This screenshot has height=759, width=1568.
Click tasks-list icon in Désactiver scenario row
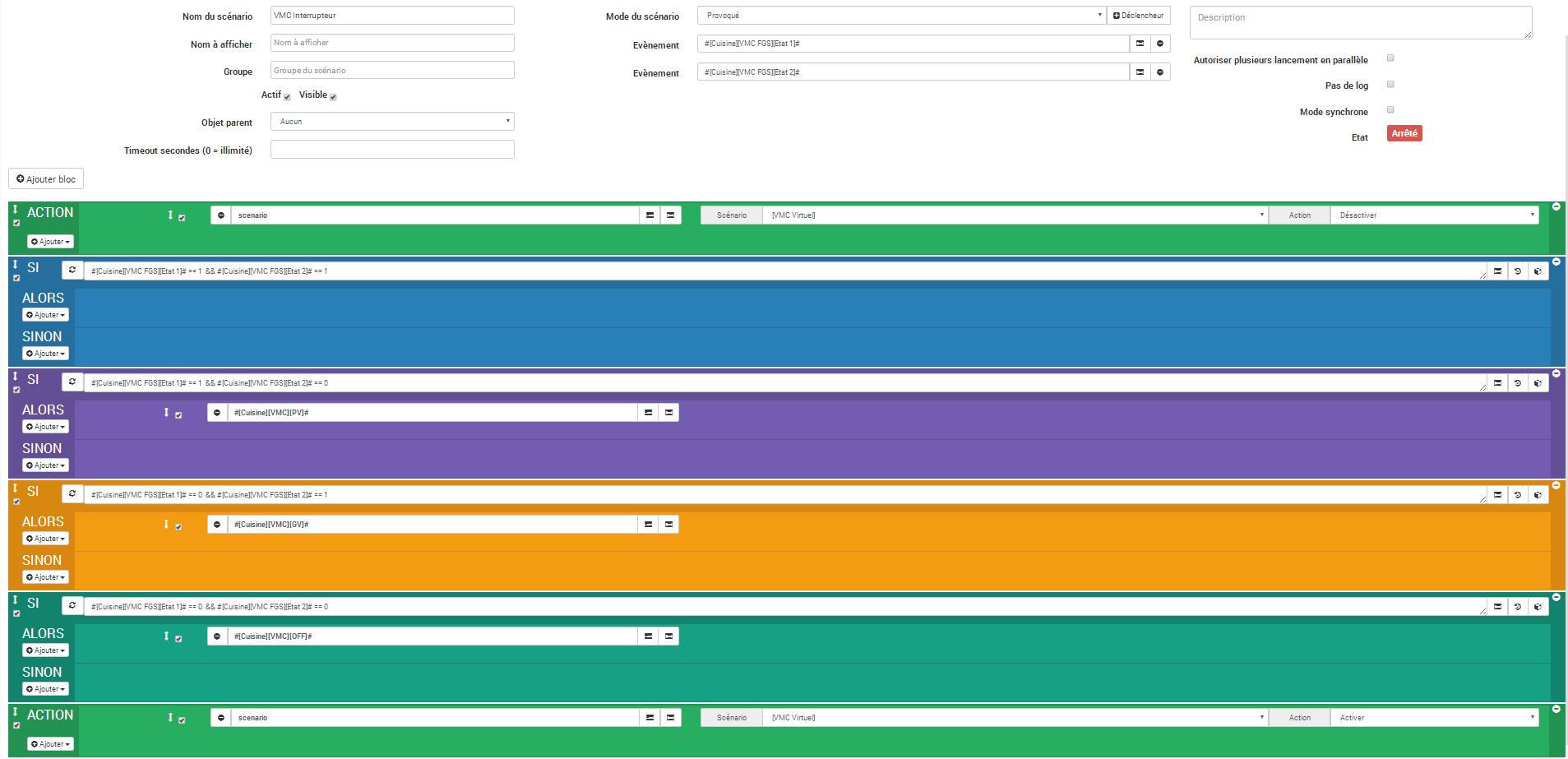coord(650,215)
